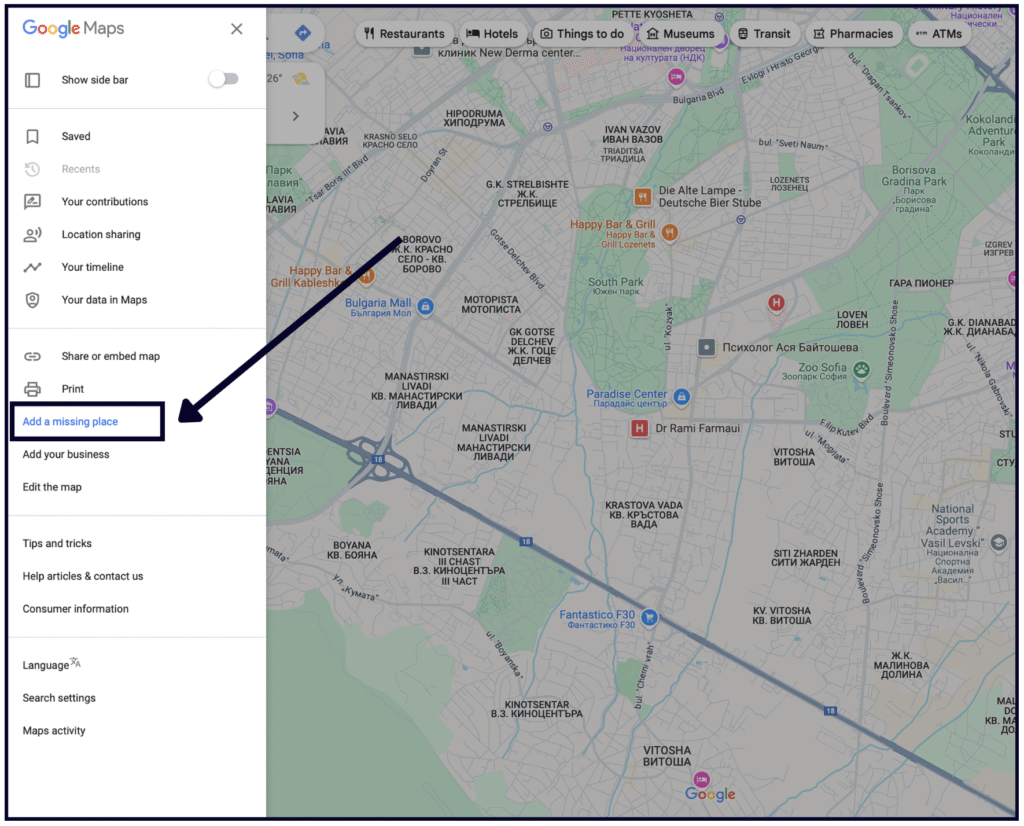This screenshot has width=1024, height=826.
Task: Expand the collapsed side panel chevron
Action: 295,116
